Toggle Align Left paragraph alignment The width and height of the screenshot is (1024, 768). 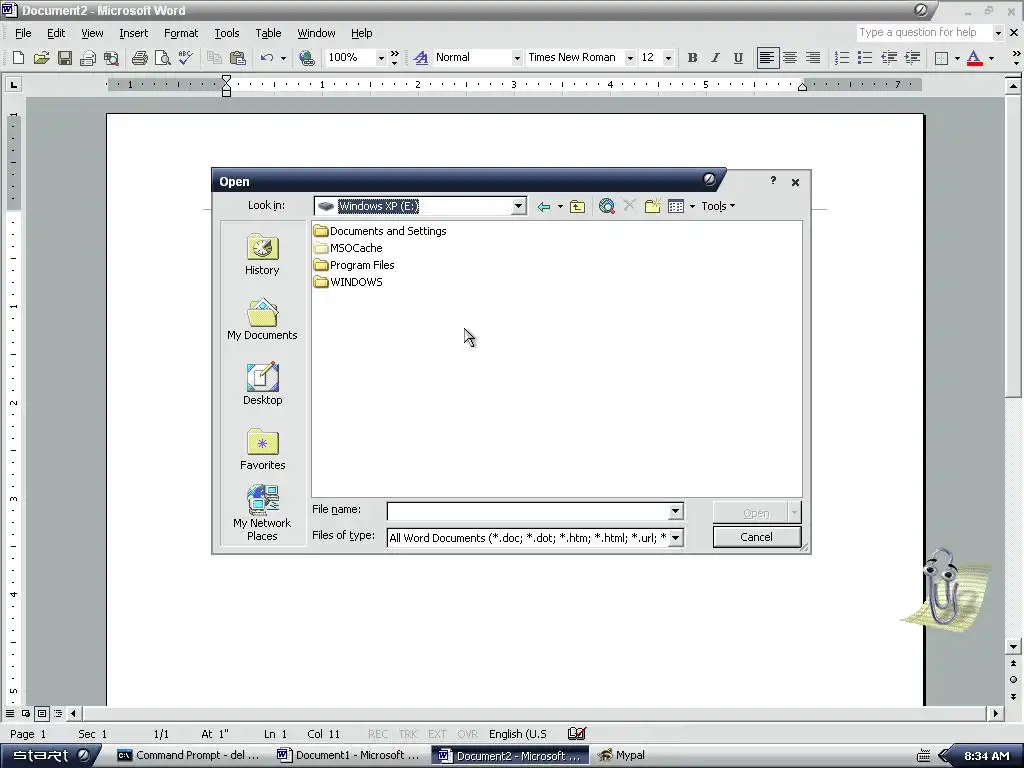pos(767,58)
